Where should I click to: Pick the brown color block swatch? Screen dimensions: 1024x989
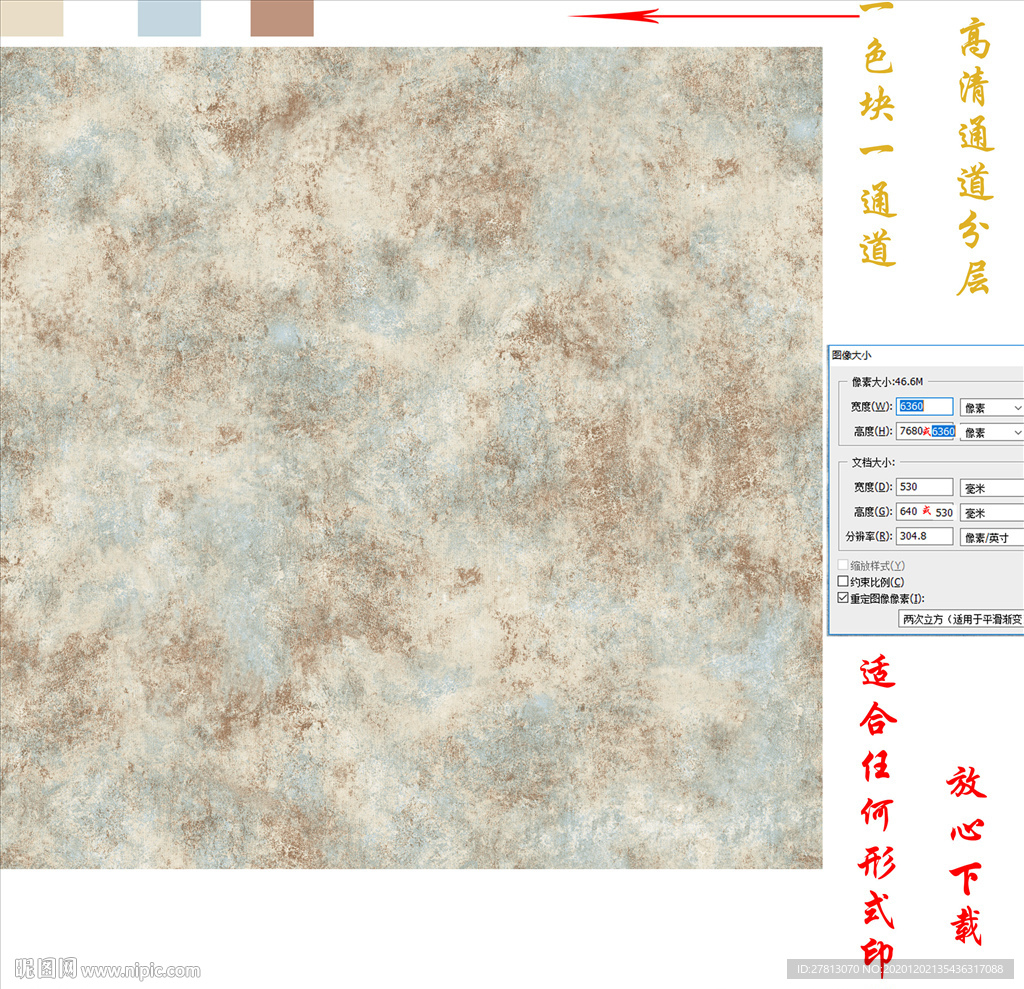click(282, 18)
